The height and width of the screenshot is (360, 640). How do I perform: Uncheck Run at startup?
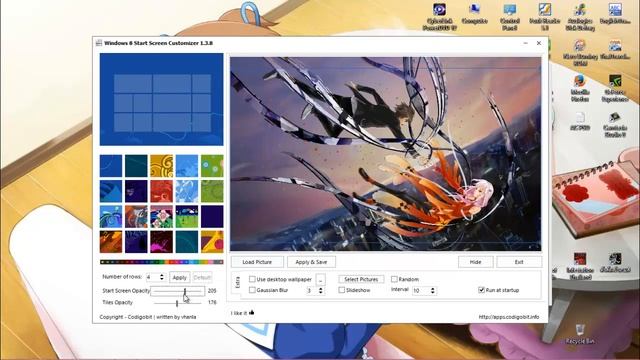tap(481, 290)
